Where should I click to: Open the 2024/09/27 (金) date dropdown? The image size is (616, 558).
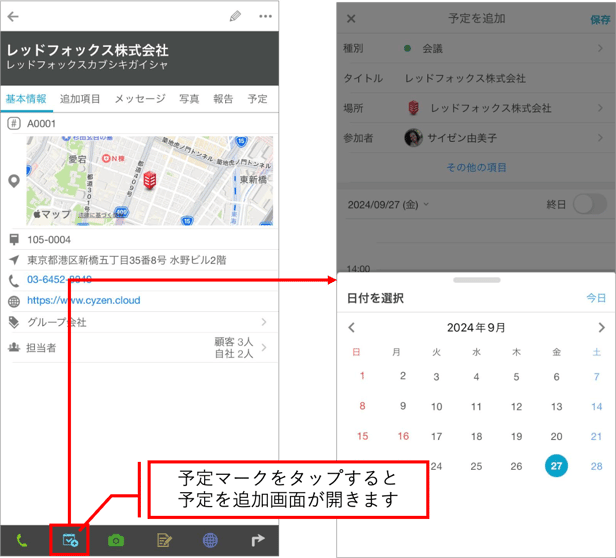pyautogui.click(x=388, y=205)
